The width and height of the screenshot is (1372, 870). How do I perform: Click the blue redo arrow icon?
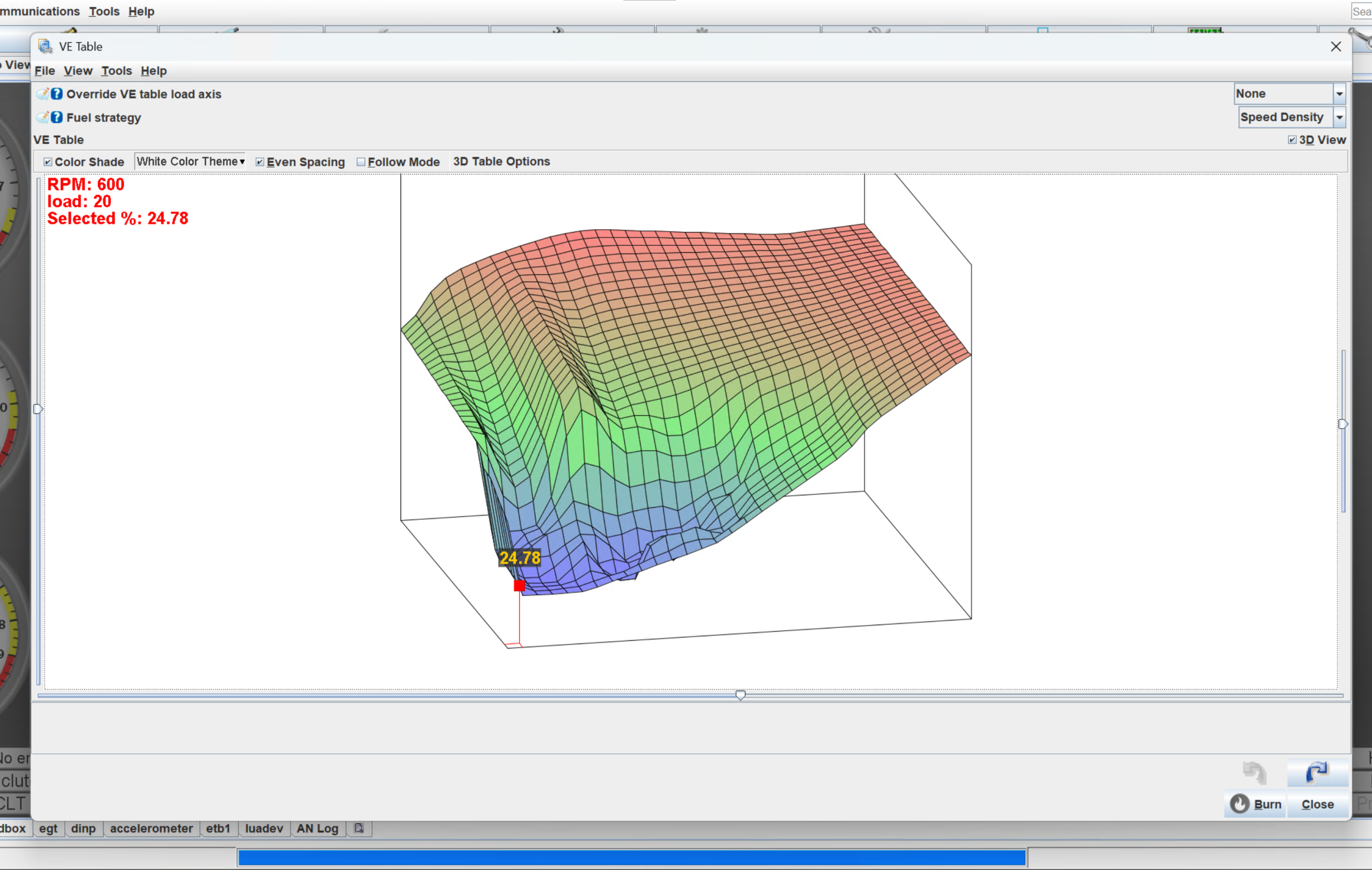[x=1317, y=772]
